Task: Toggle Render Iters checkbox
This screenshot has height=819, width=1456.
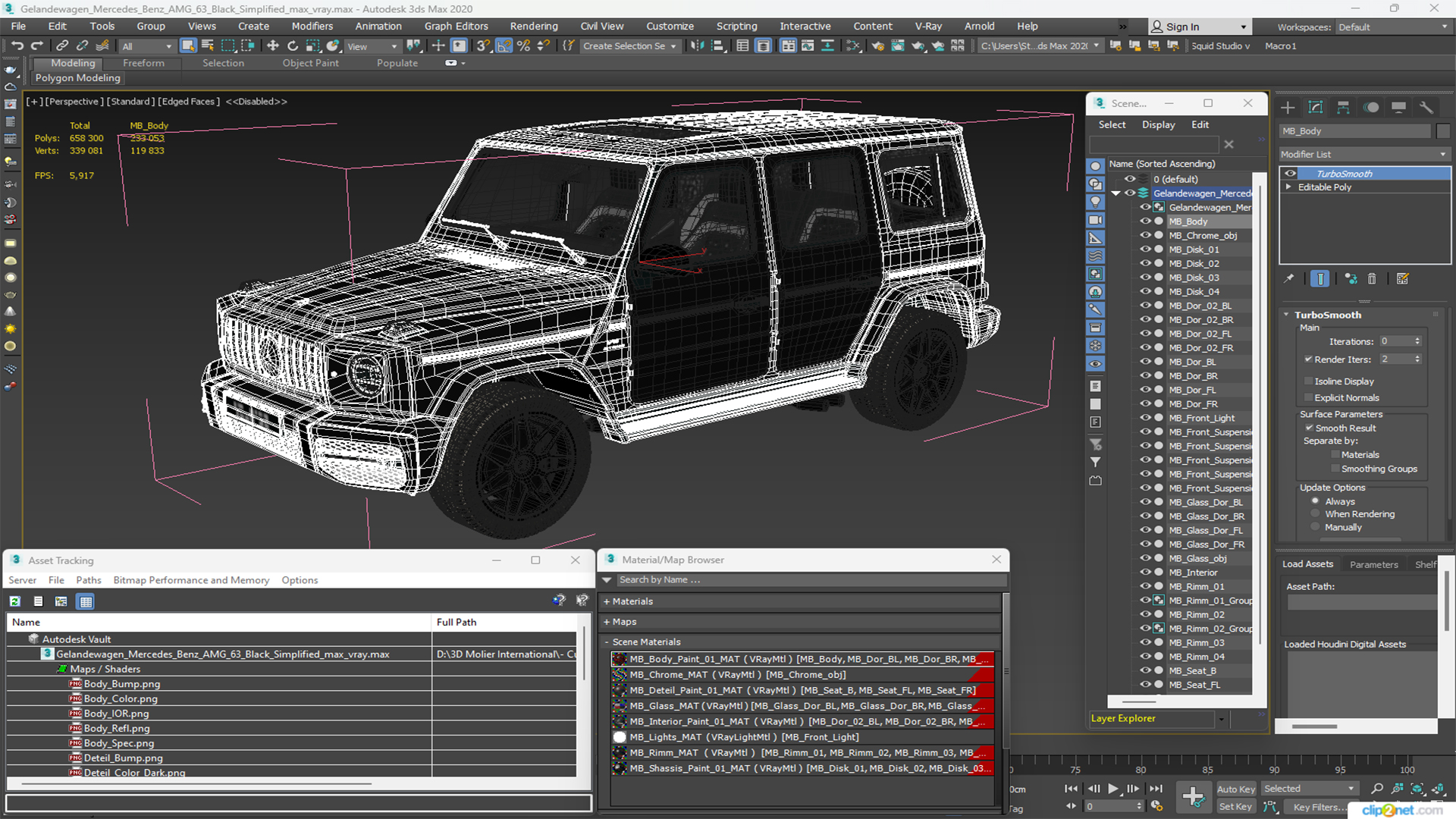Action: 1308,359
